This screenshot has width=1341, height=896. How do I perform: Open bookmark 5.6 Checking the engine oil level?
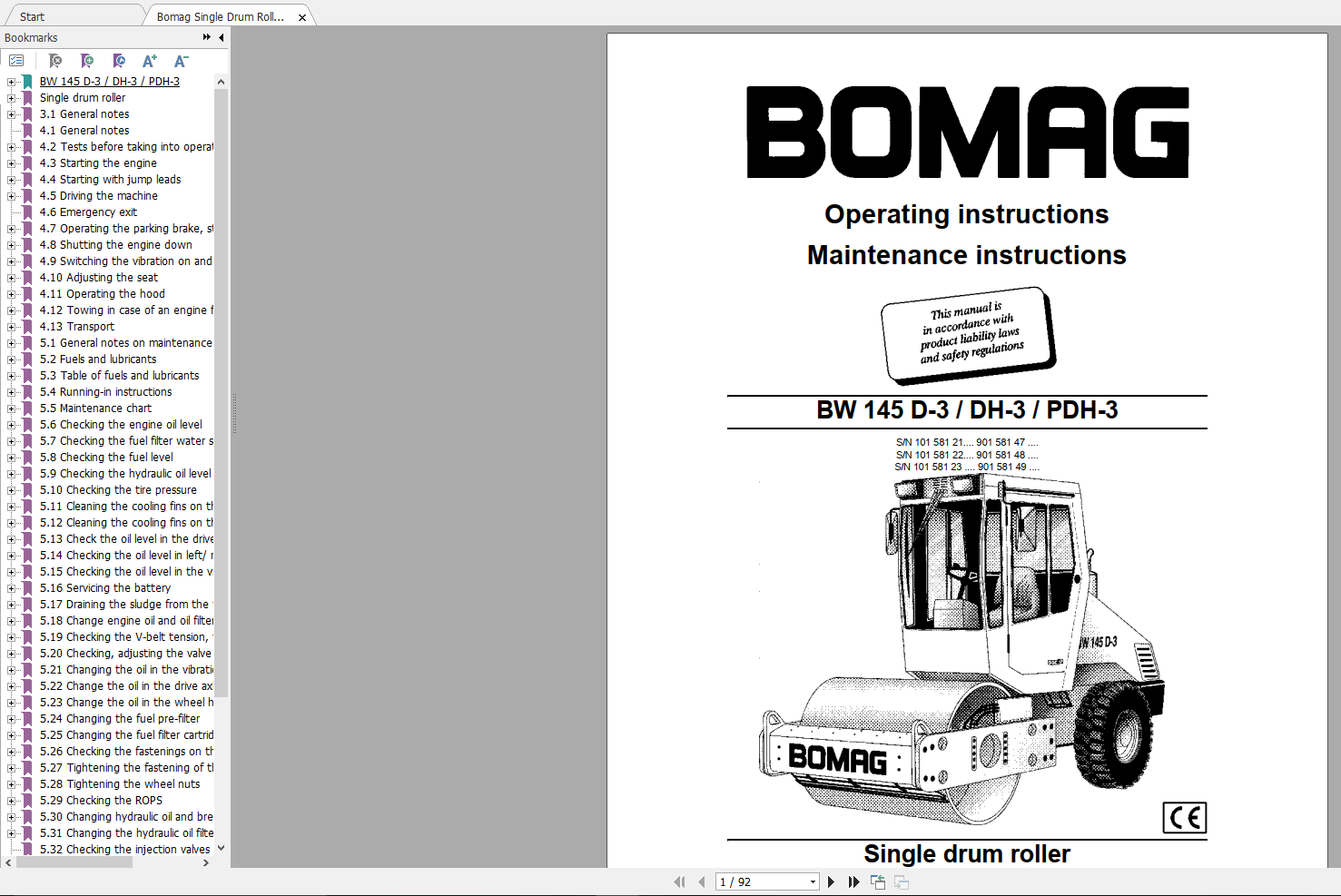[121, 425]
